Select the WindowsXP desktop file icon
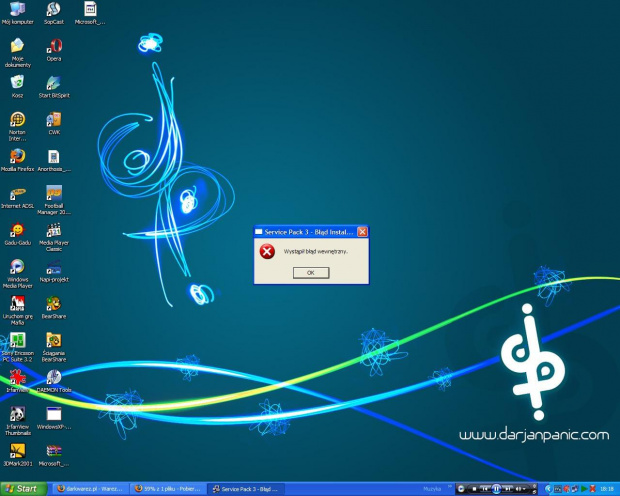The image size is (620, 496). click(x=54, y=417)
